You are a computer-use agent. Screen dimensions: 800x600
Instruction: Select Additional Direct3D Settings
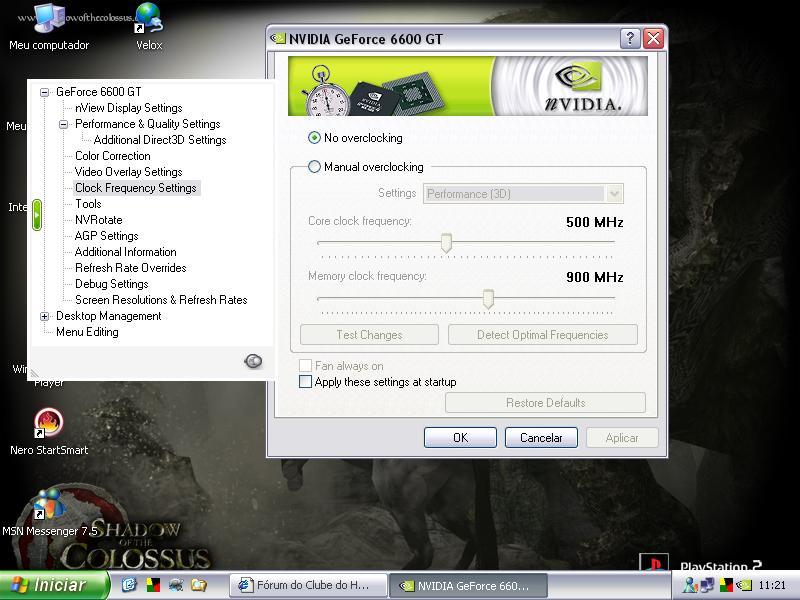pyautogui.click(x=160, y=140)
